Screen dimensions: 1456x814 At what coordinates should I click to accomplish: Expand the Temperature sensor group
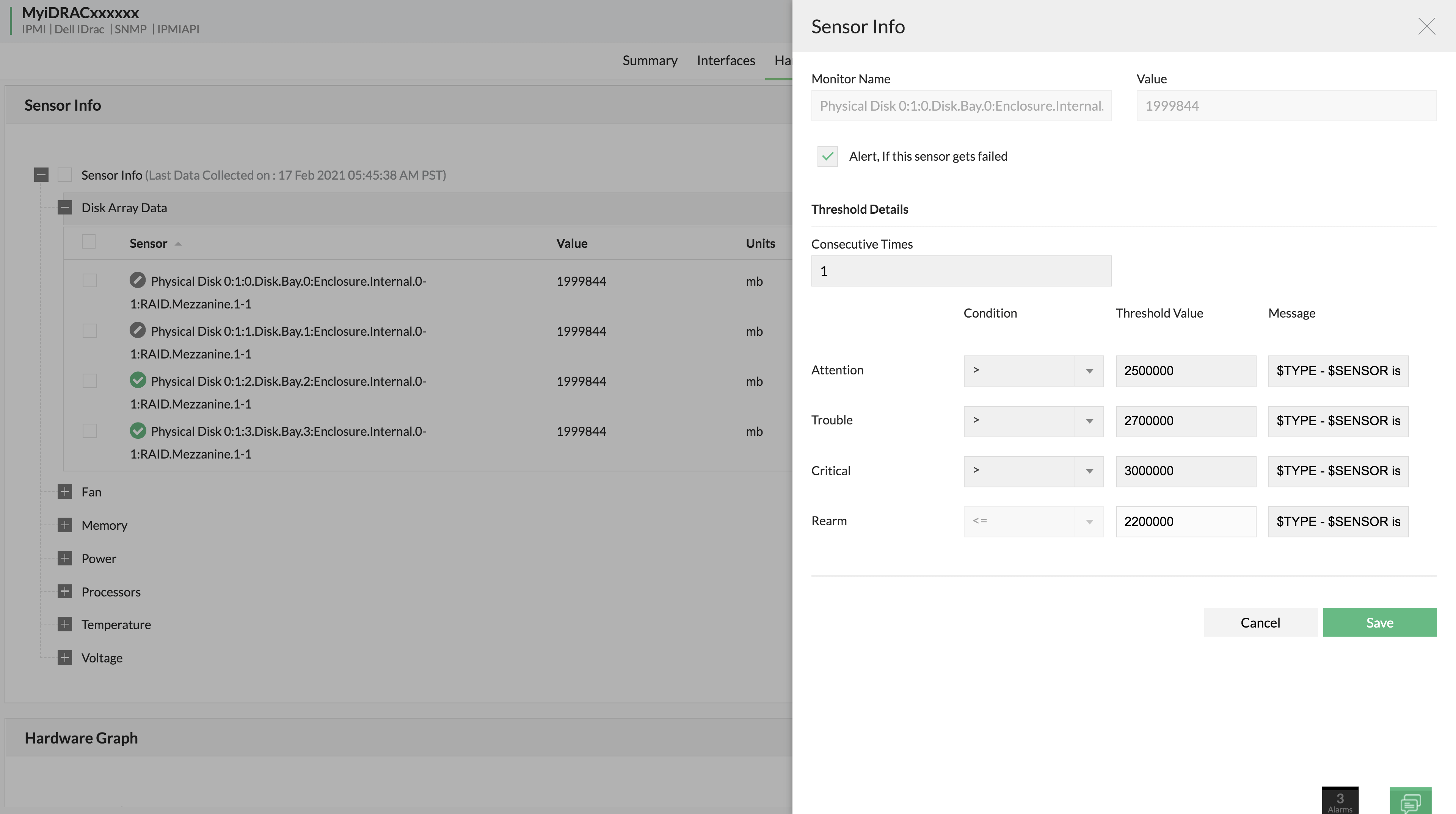tap(65, 624)
